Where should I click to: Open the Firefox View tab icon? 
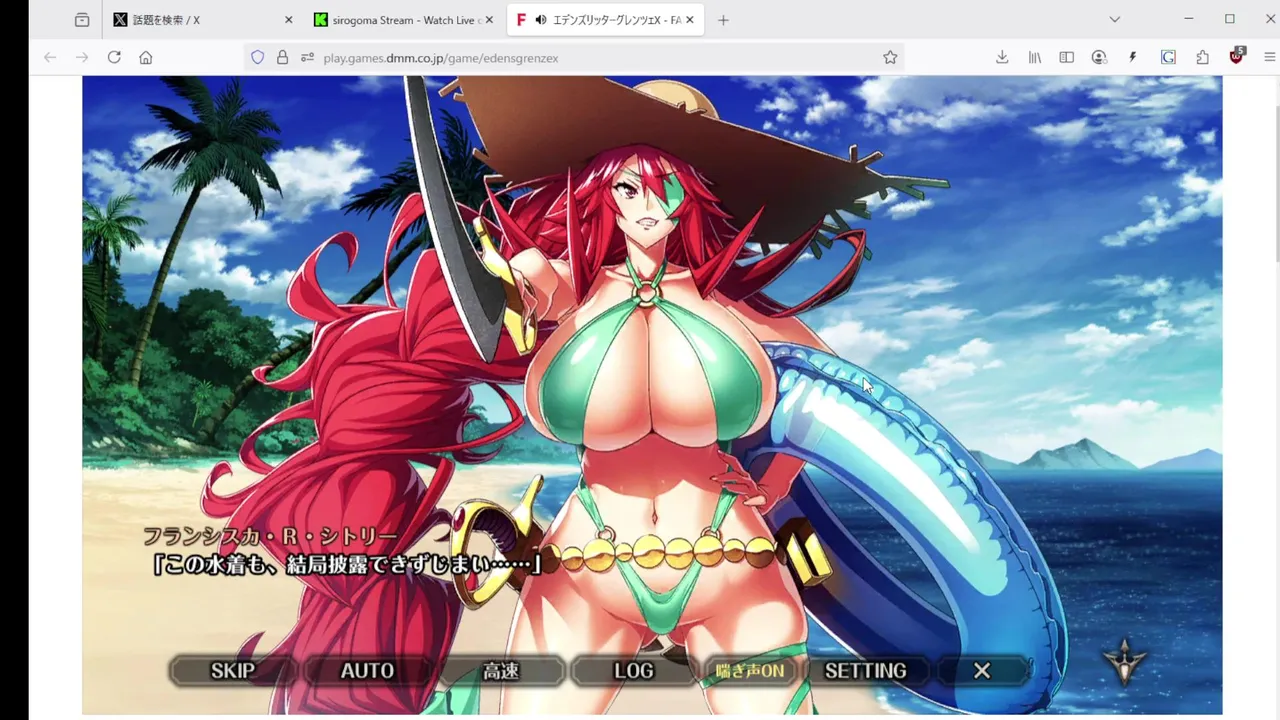click(82, 20)
